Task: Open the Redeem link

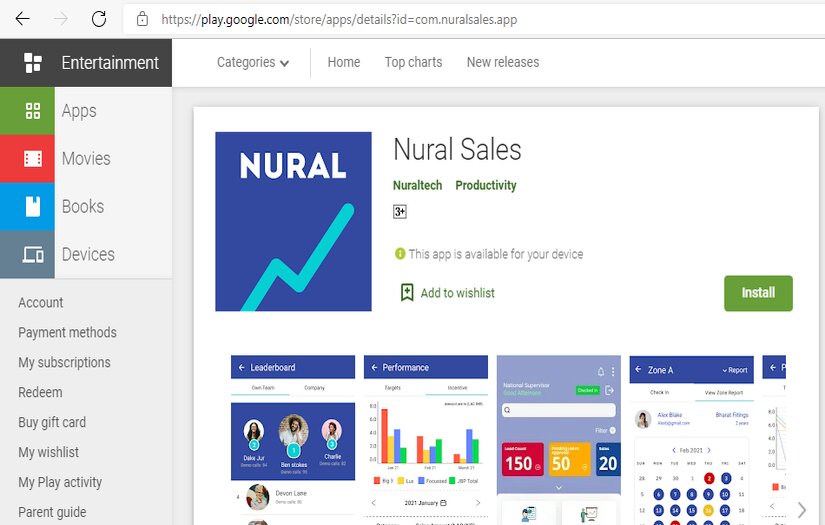Action: tap(40, 392)
